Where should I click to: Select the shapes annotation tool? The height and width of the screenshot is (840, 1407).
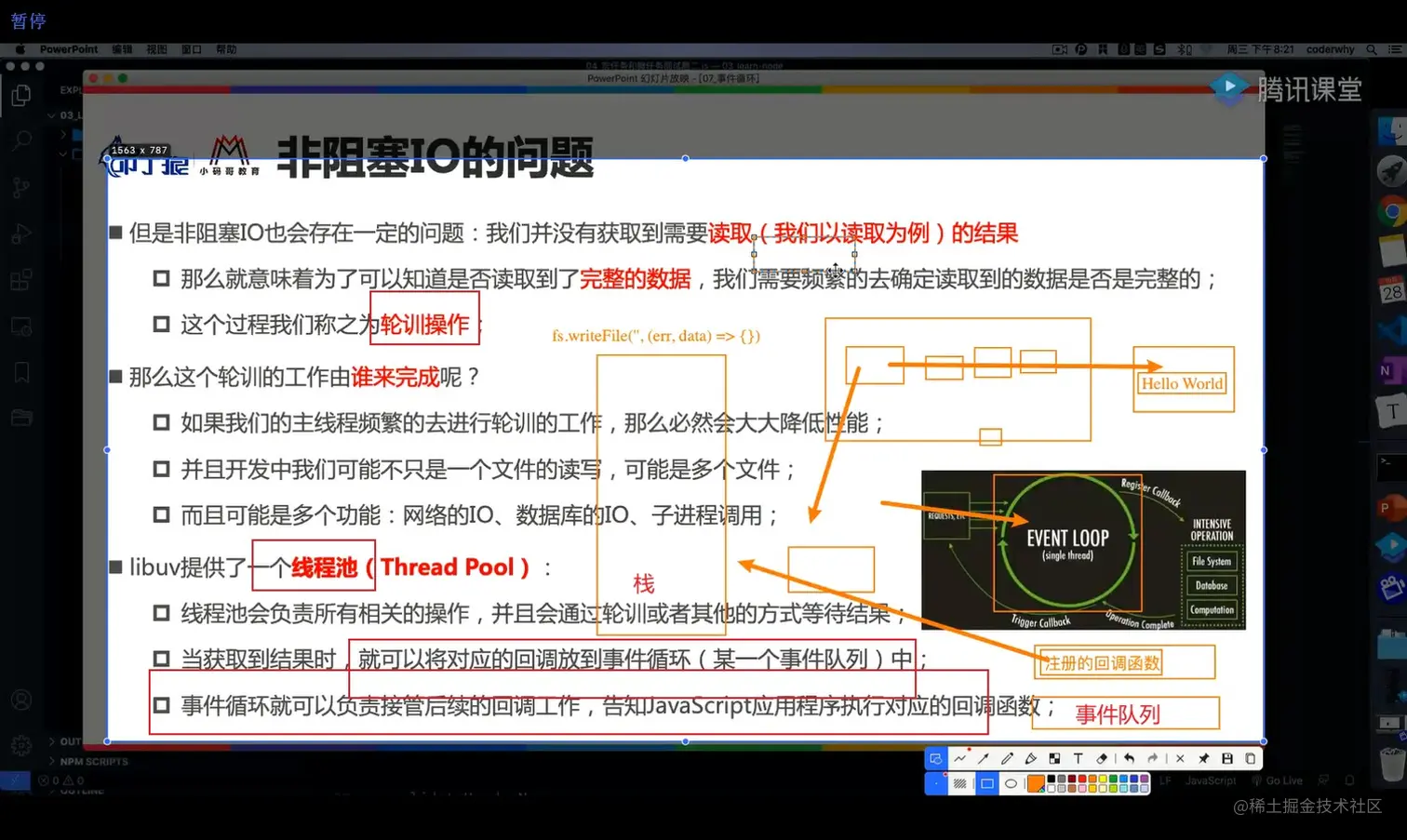[x=936, y=759]
